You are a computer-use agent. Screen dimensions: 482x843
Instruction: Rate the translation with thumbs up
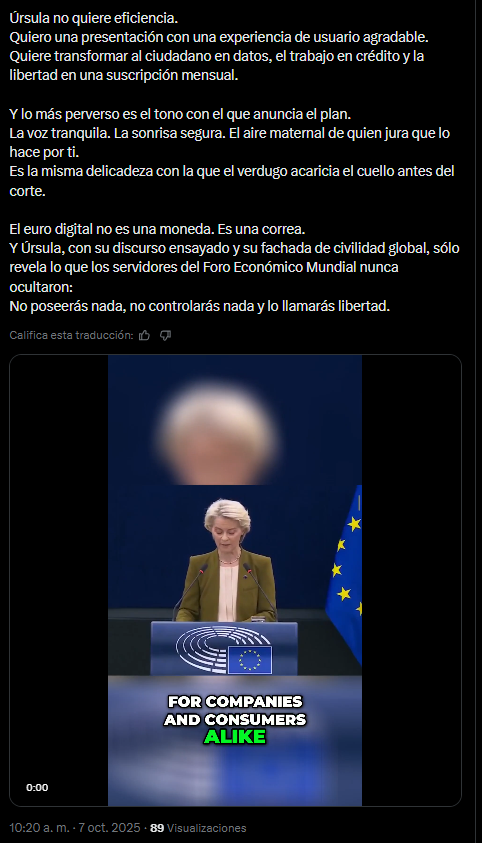pos(144,335)
